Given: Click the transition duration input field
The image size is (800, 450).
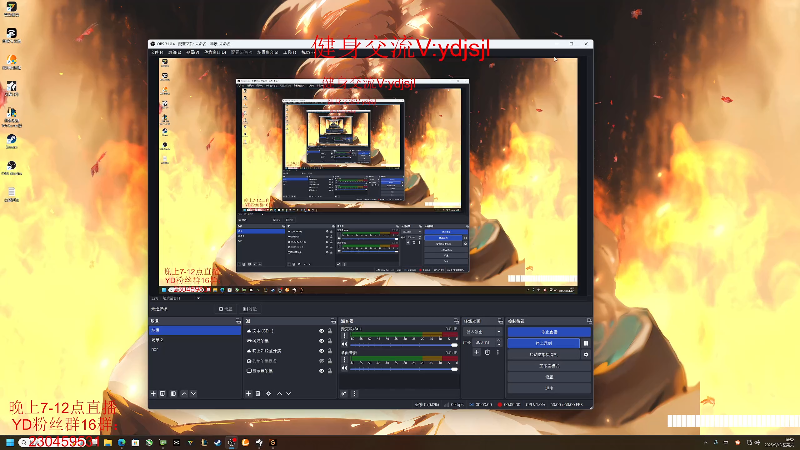Looking at the screenshot, I should pyautogui.click(x=484, y=342).
